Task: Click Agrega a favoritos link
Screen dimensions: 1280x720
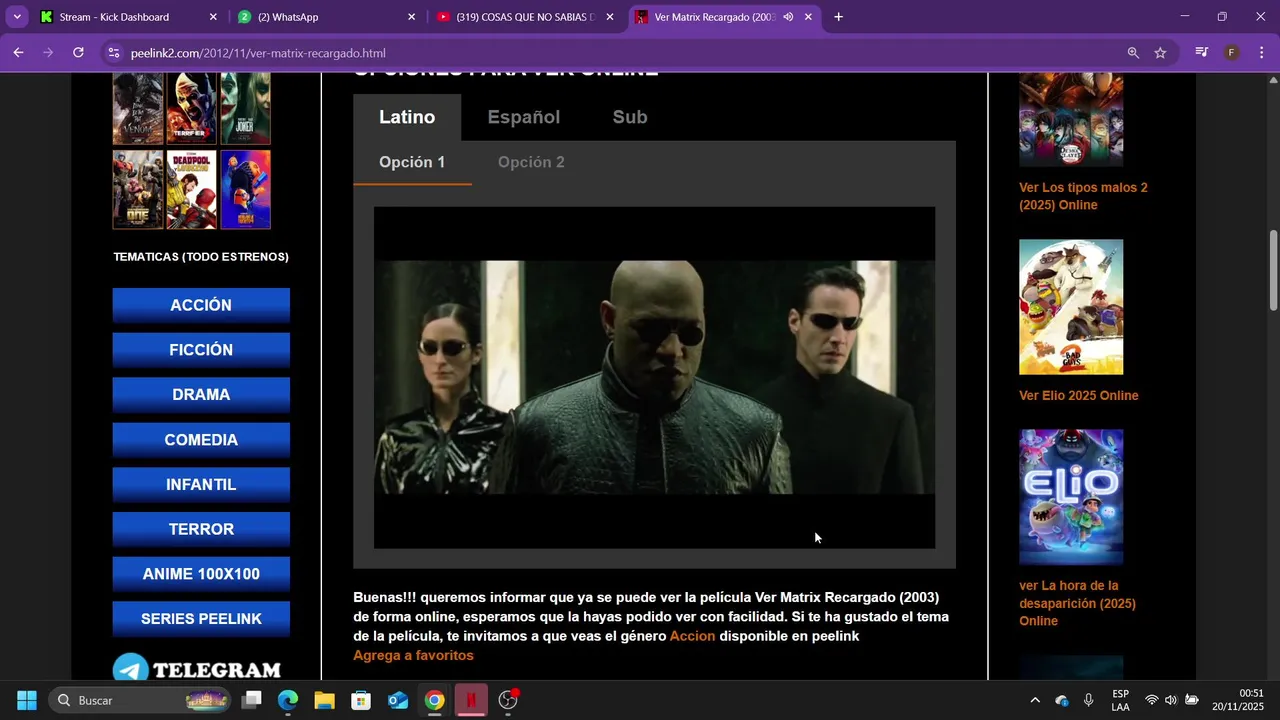Action: (413, 655)
